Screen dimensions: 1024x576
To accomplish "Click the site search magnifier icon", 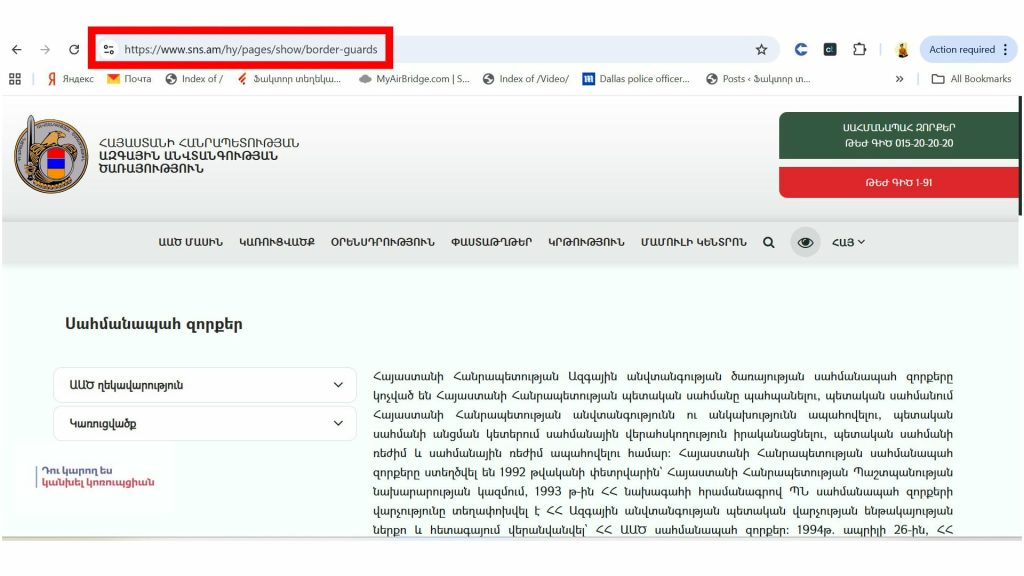I will (x=768, y=242).
